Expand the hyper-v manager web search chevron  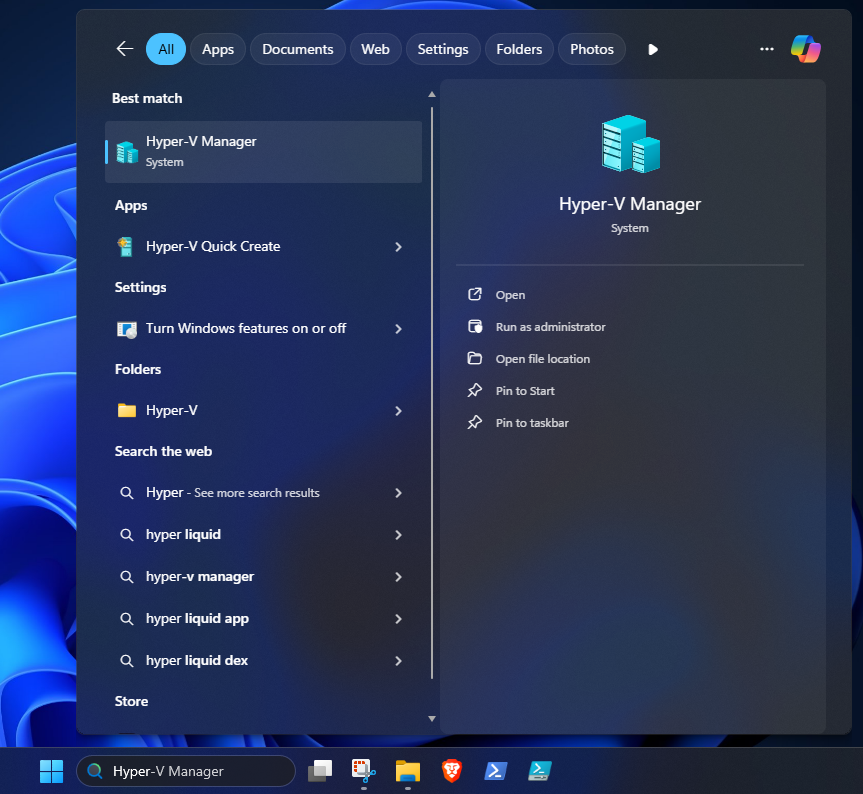click(398, 576)
